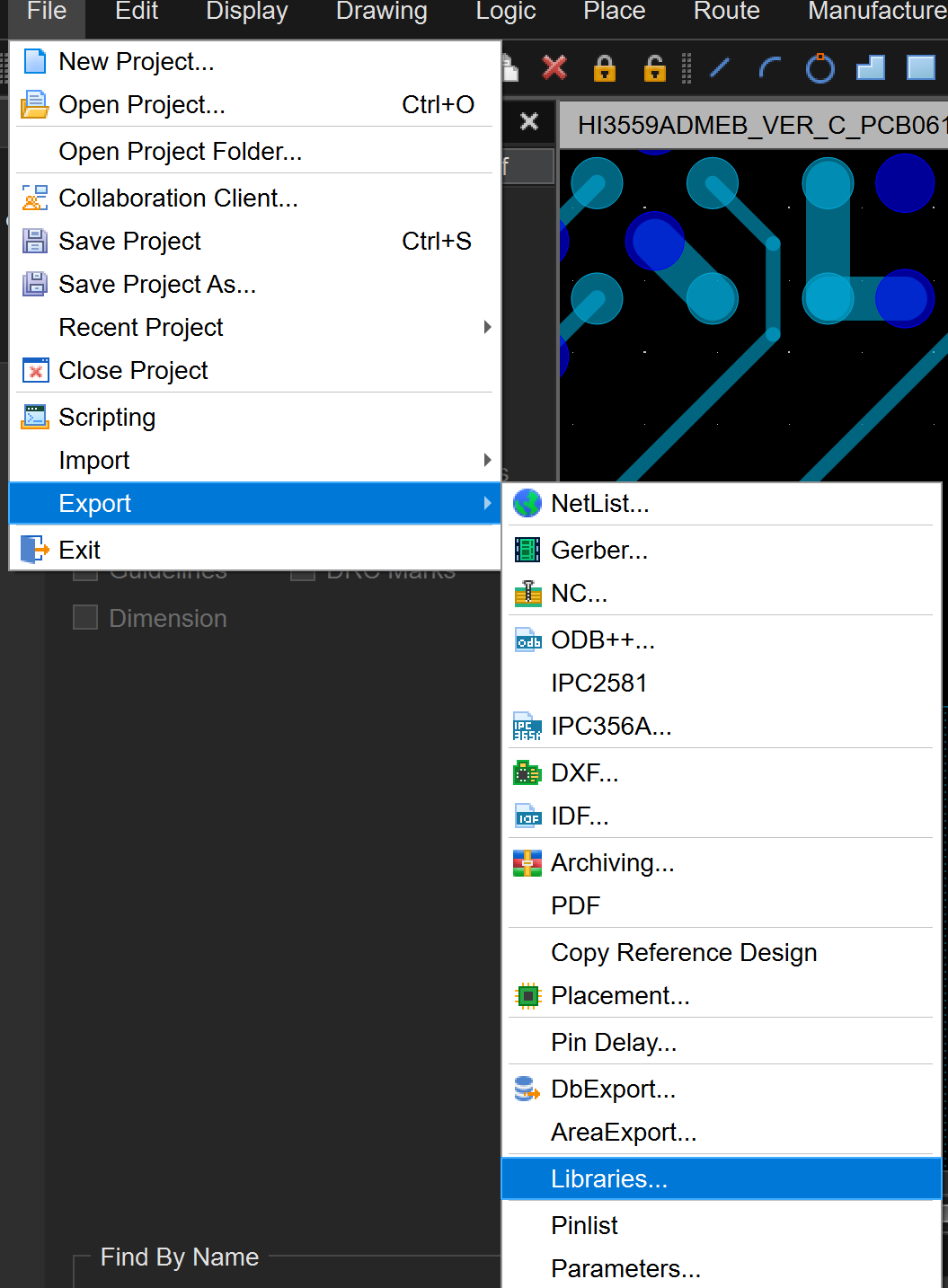Click the closed padlock lock icon
This screenshot has height=1288, width=948.
605,68
